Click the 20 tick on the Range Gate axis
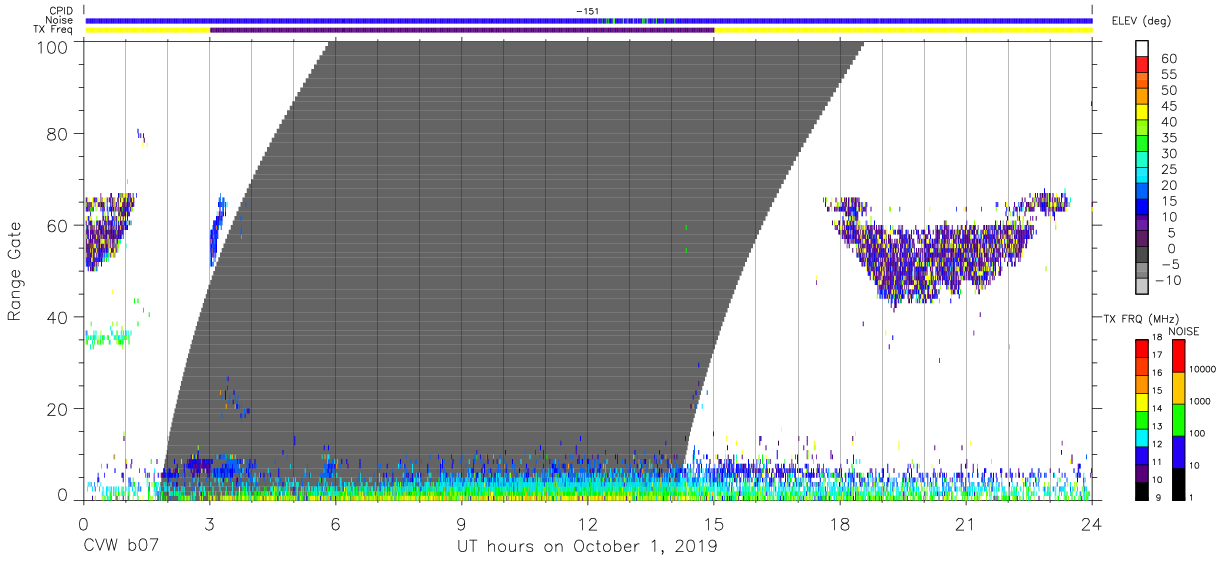 click(x=57, y=409)
